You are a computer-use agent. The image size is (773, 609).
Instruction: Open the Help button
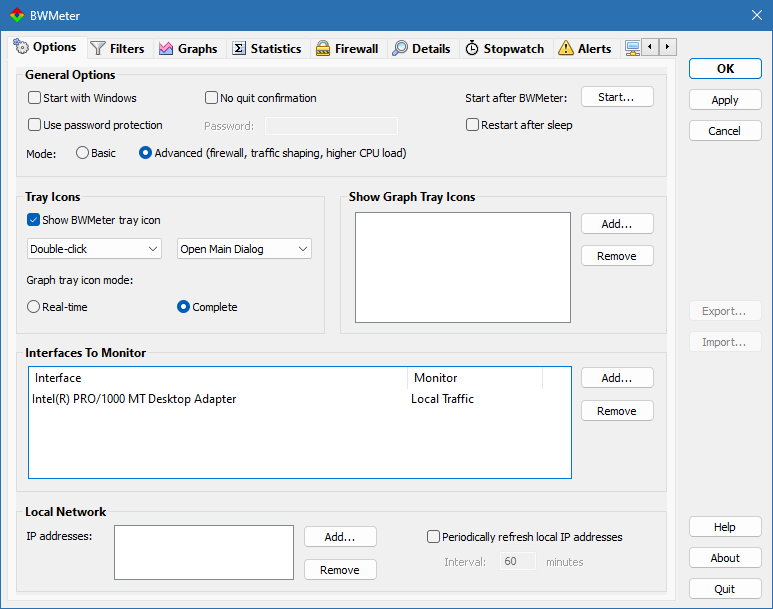coord(725,527)
